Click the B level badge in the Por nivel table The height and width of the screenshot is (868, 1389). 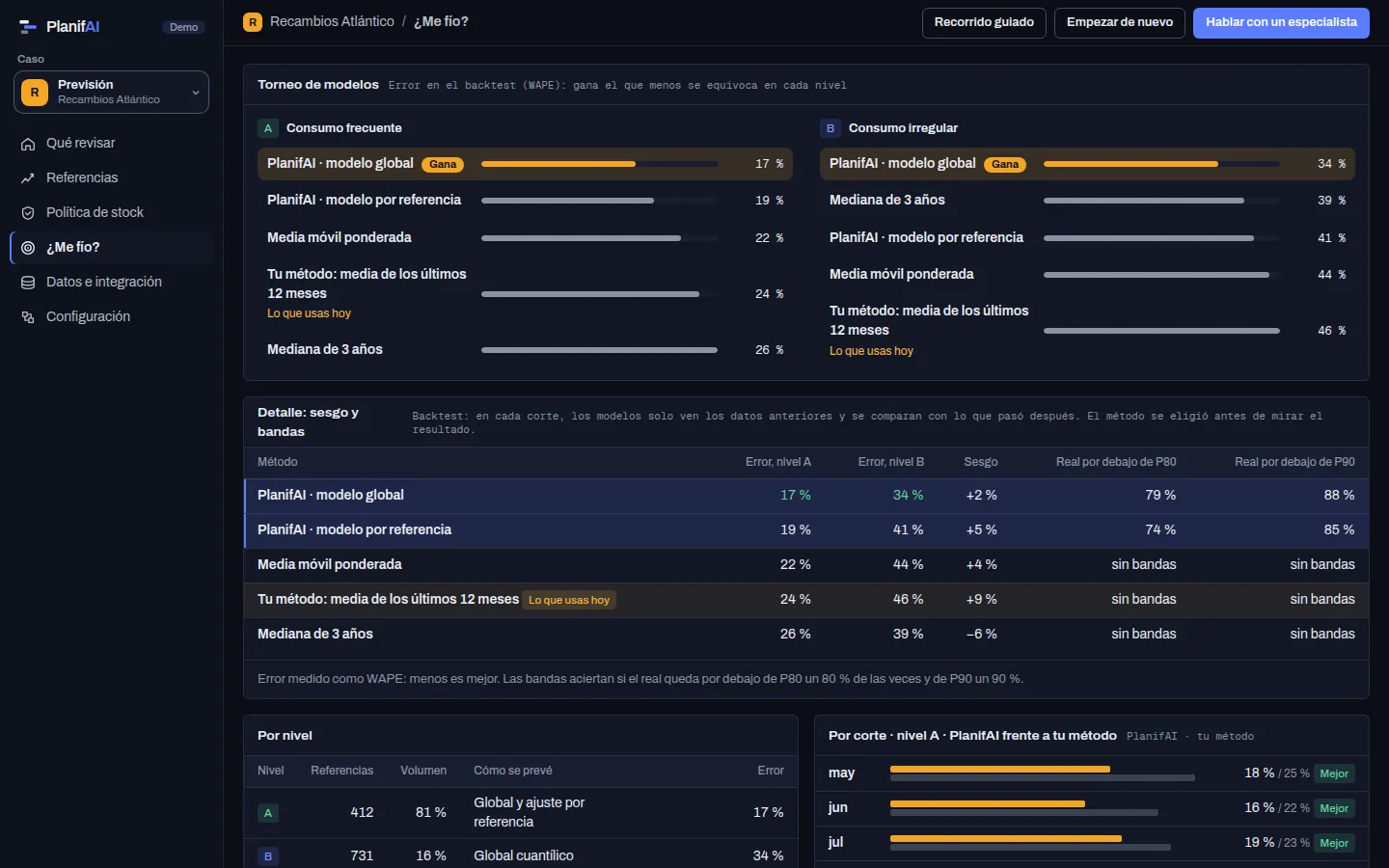268,856
